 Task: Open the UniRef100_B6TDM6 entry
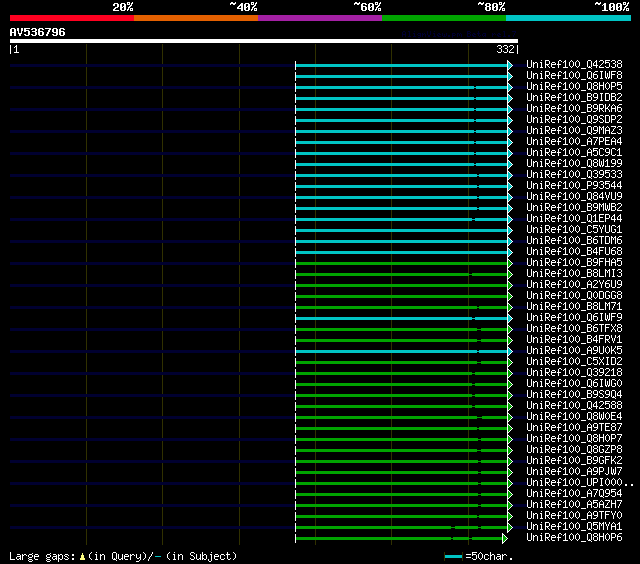pos(574,240)
